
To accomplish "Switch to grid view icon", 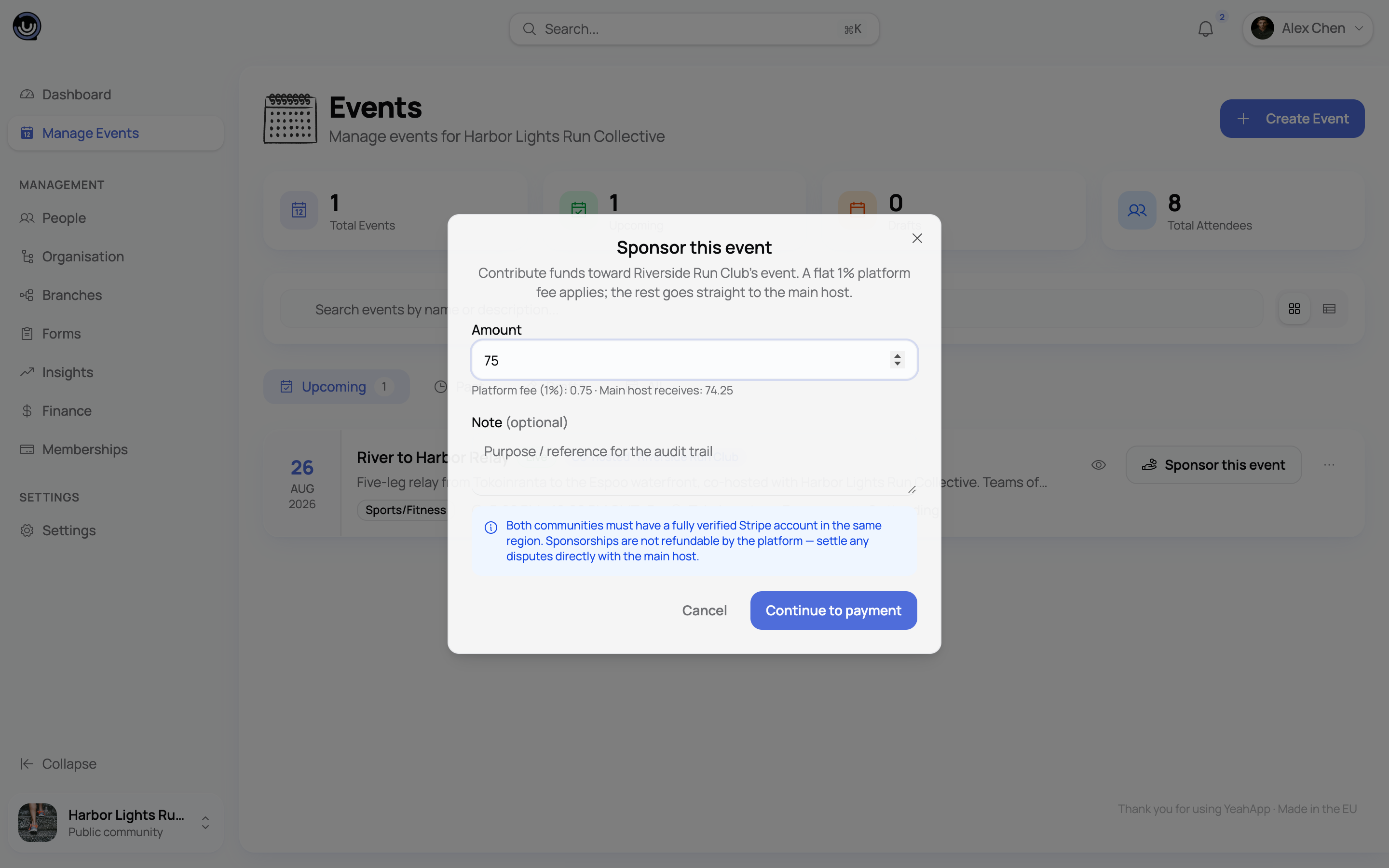I will click(1294, 309).
